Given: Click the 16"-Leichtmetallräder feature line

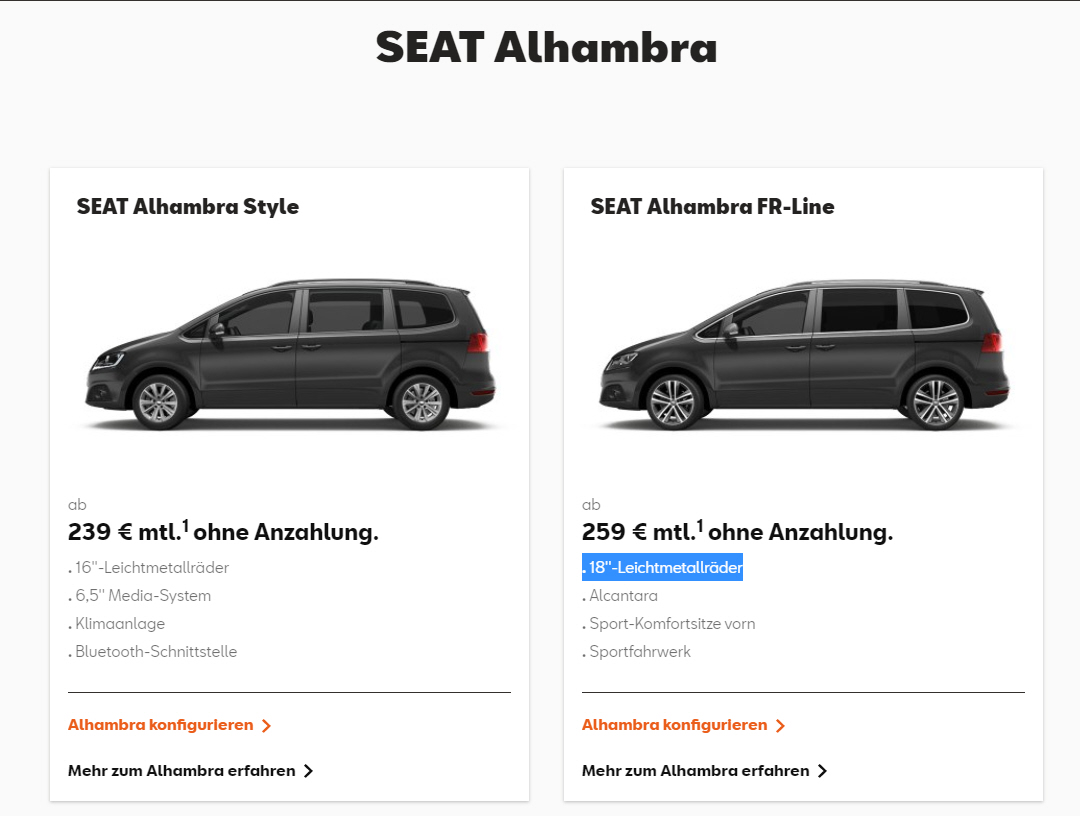Looking at the screenshot, I should tap(148, 567).
